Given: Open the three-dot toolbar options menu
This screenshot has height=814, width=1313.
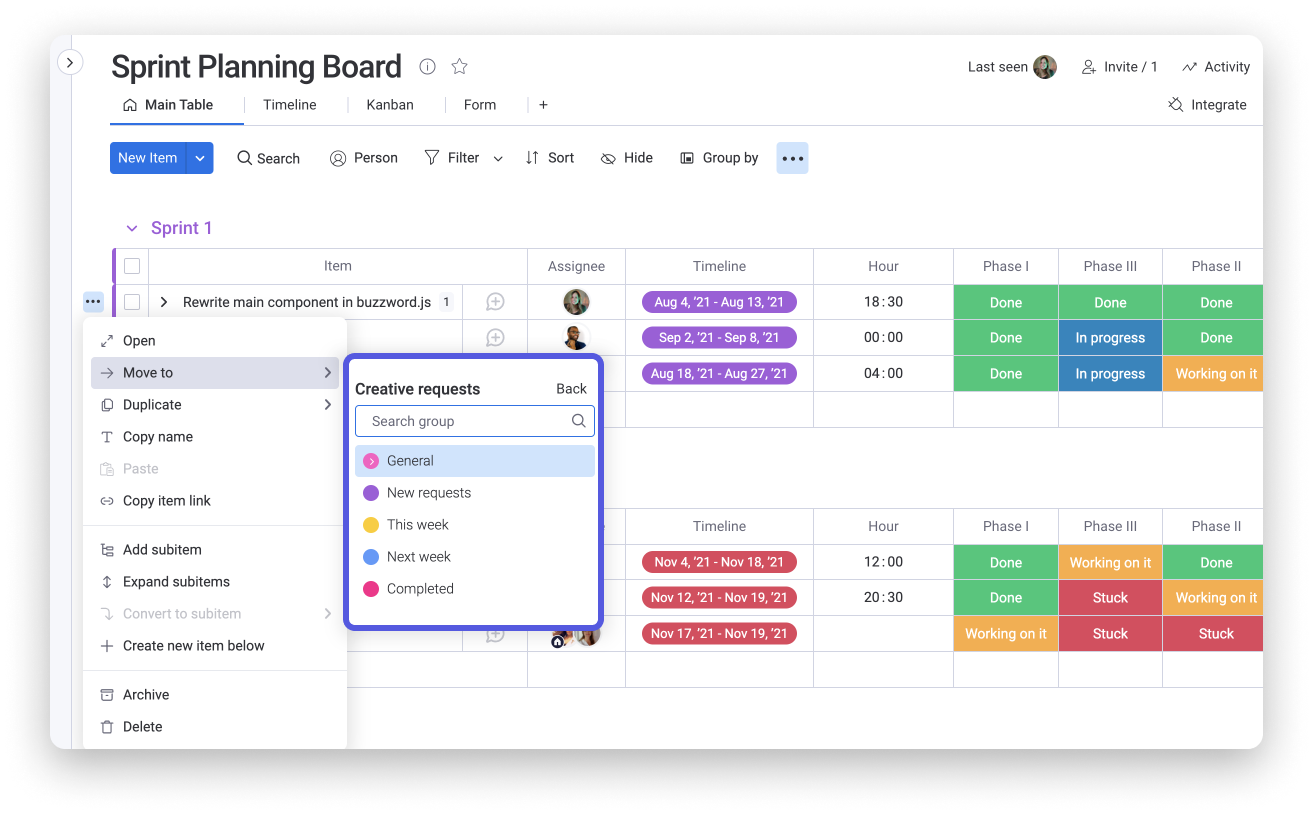Looking at the screenshot, I should (792, 158).
